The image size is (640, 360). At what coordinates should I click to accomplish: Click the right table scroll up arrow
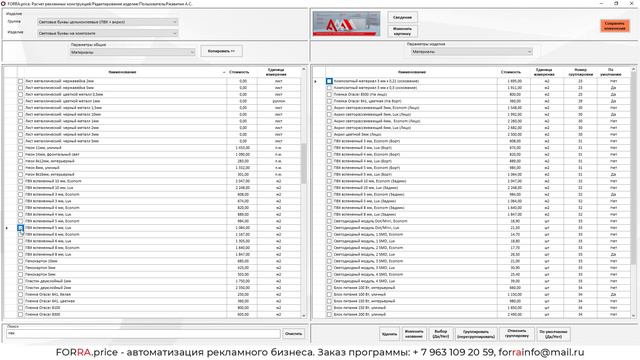coord(633,70)
